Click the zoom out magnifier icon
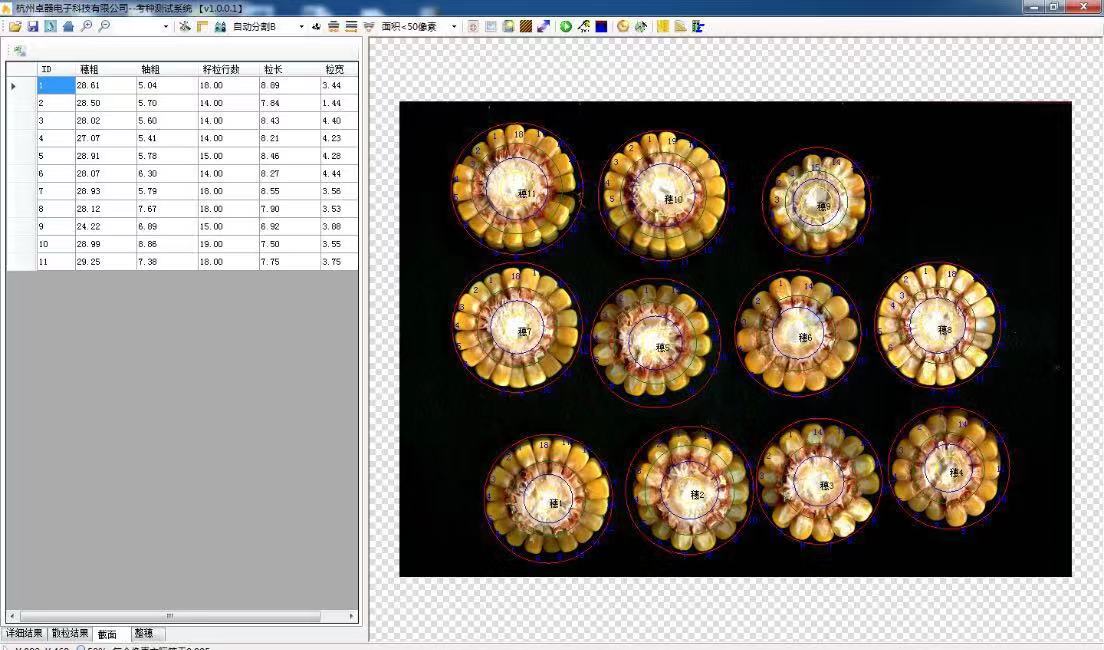The image size is (1104, 650). [x=104, y=26]
